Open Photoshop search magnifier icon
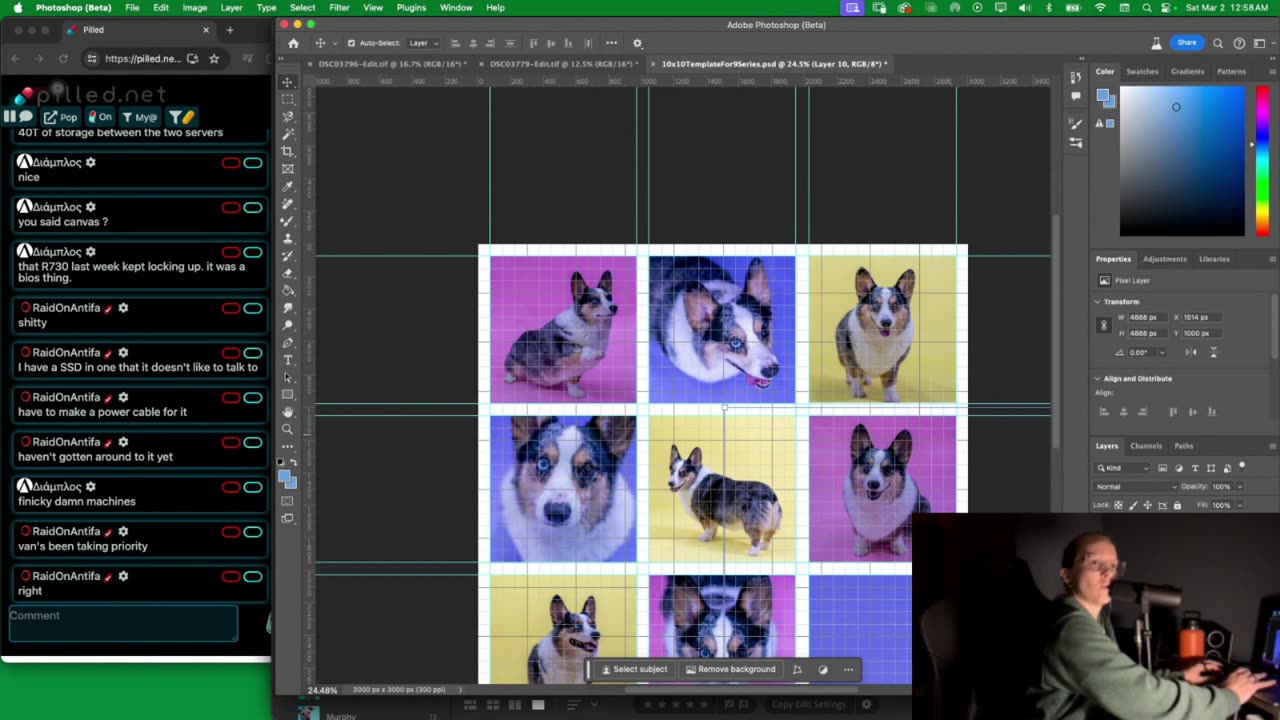The height and width of the screenshot is (720, 1280). click(x=1218, y=43)
